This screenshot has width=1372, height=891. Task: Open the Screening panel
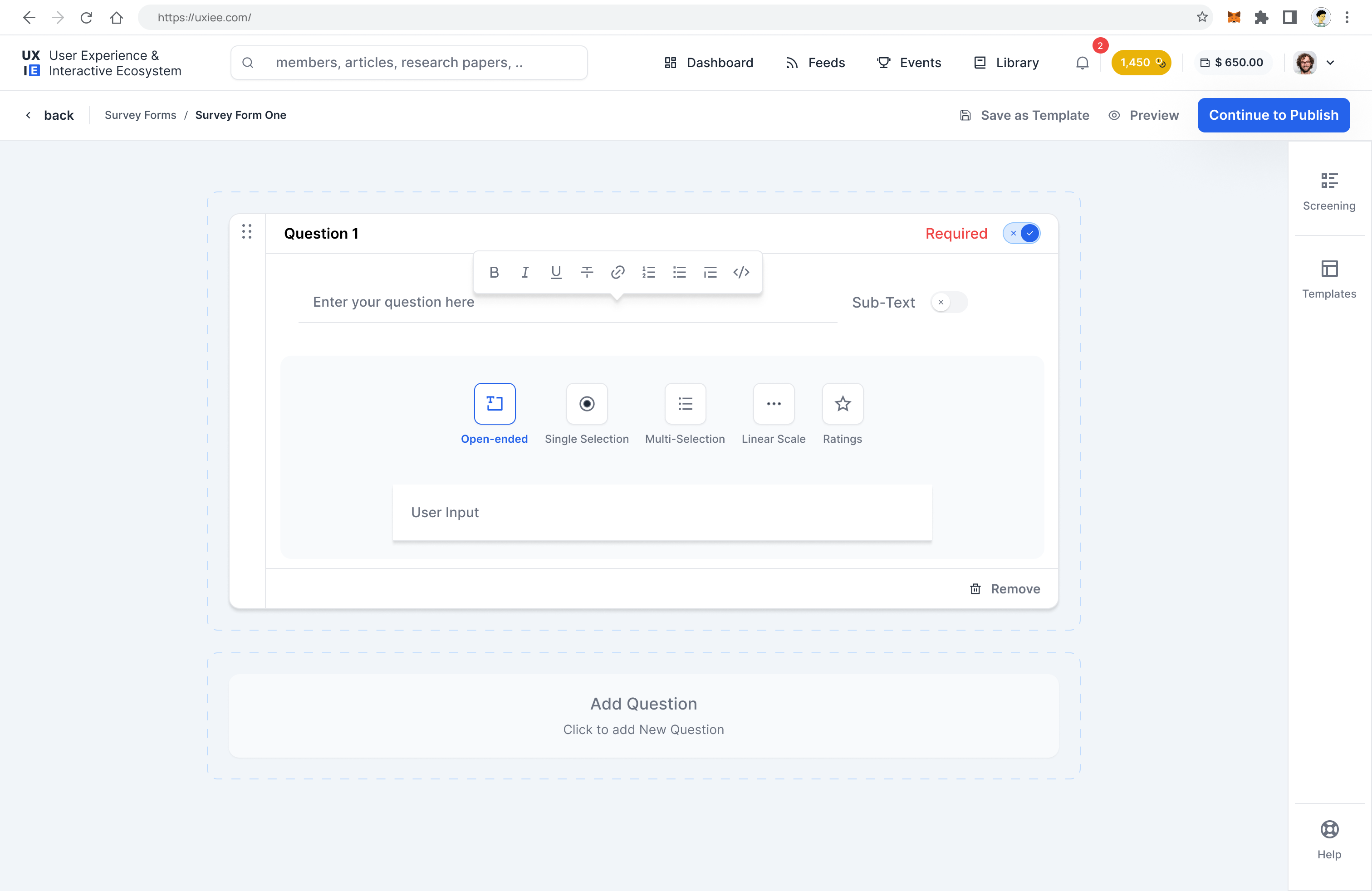pos(1329,192)
